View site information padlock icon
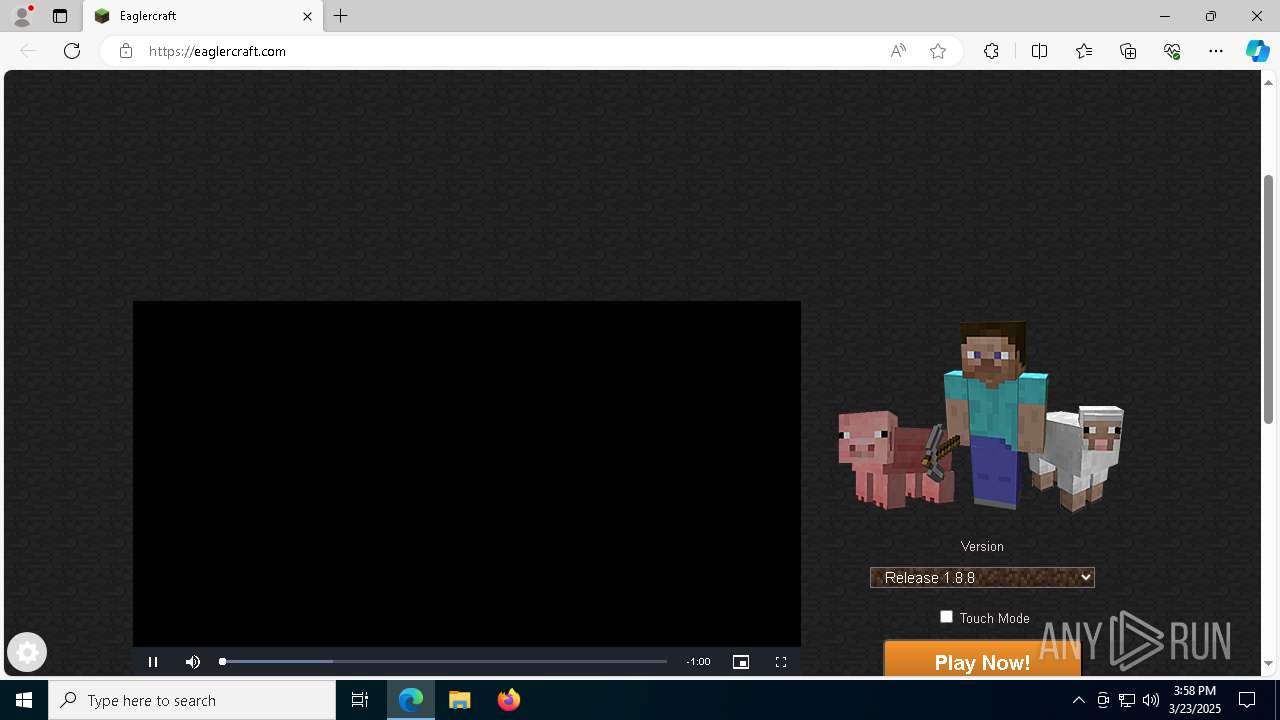Image resolution: width=1280 pixels, height=720 pixels. pyautogui.click(x=126, y=51)
